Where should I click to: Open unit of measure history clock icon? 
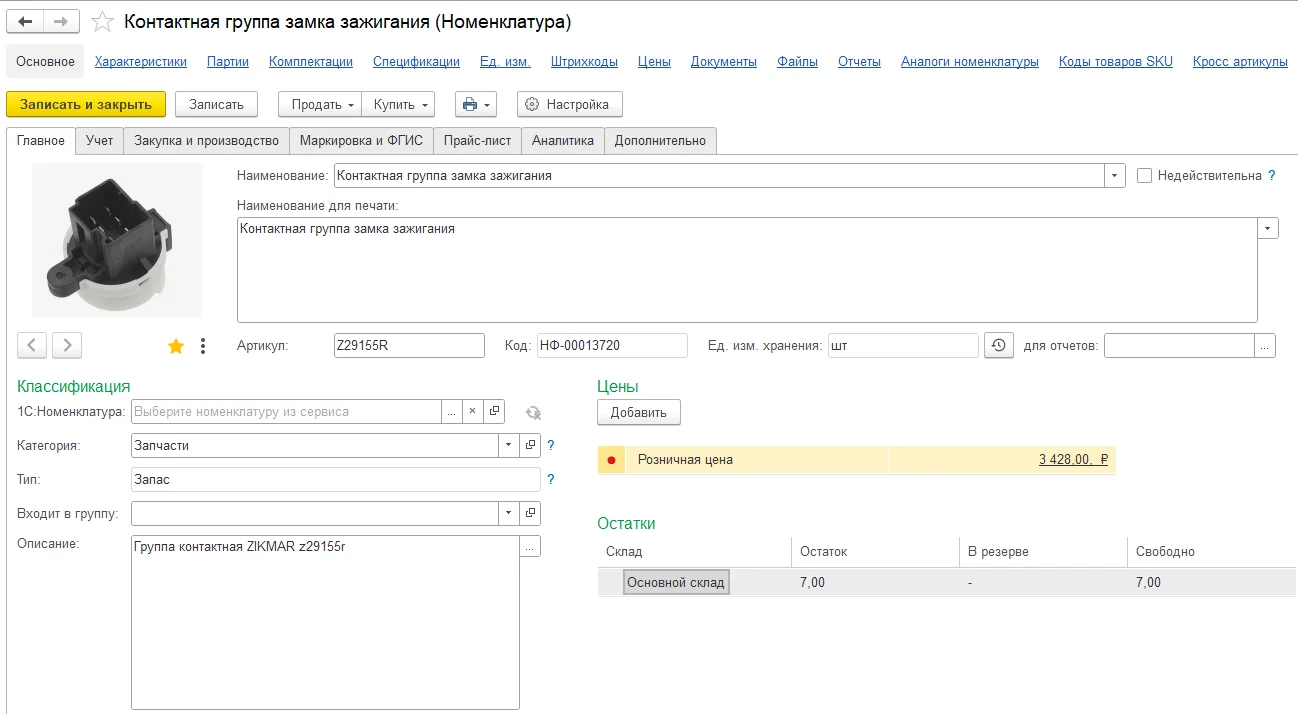coord(998,345)
